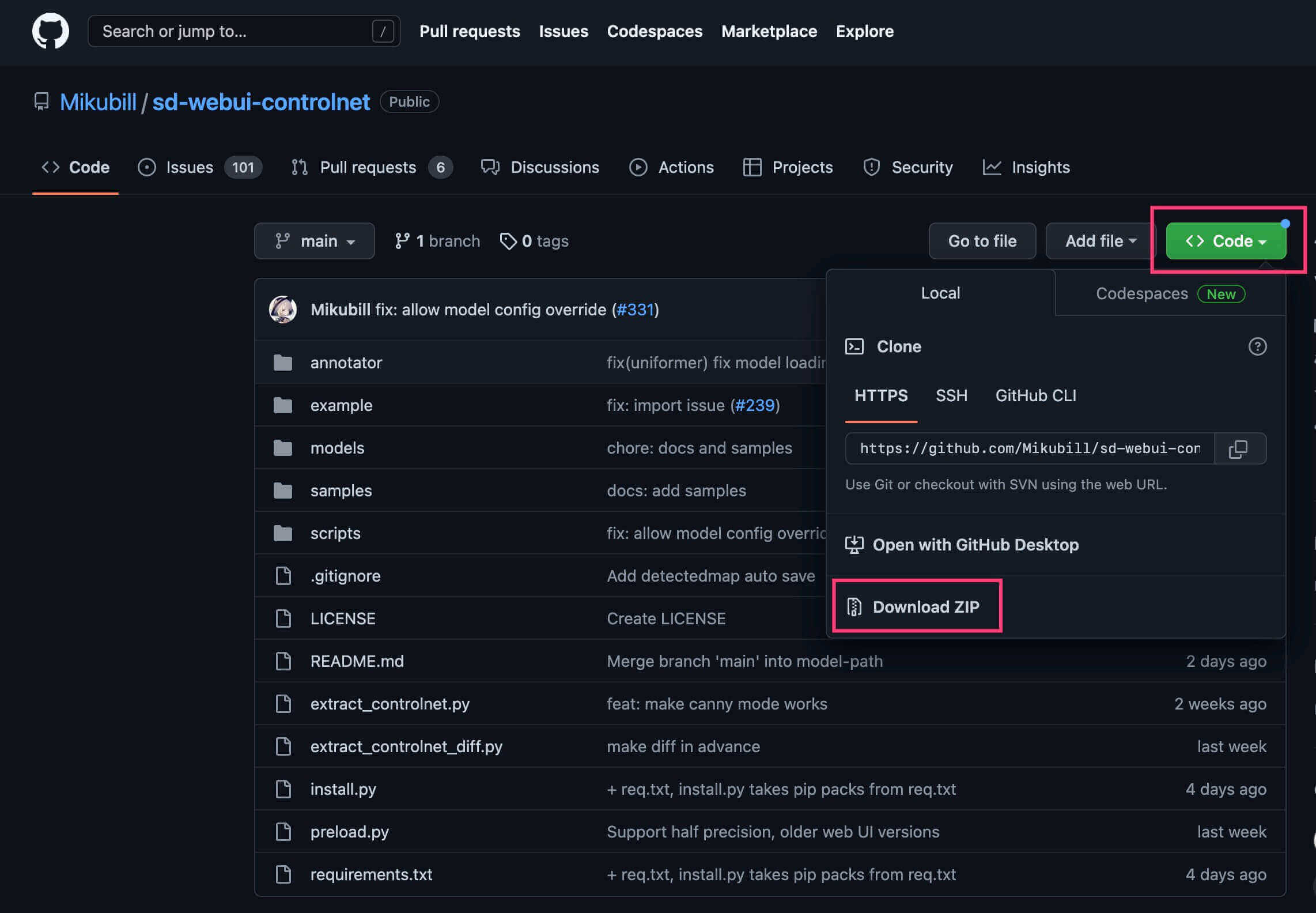
Task: Copy the HTTPS clone URL
Action: [x=1239, y=449]
